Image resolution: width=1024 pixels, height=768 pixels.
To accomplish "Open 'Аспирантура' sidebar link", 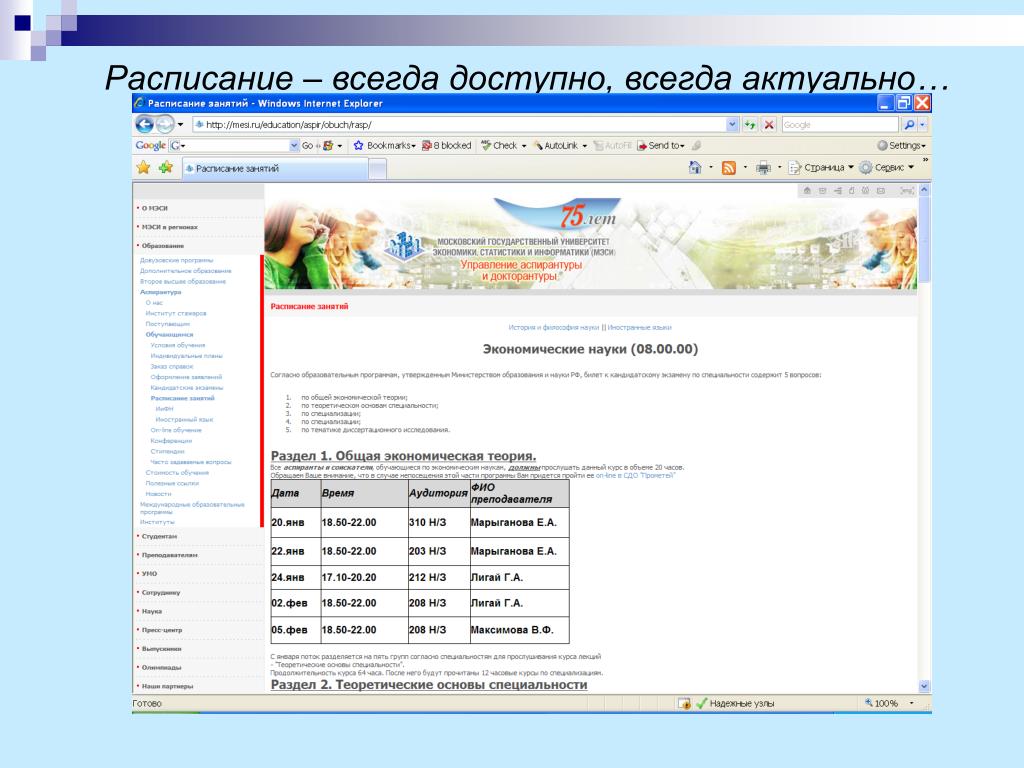I will pos(161,292).
